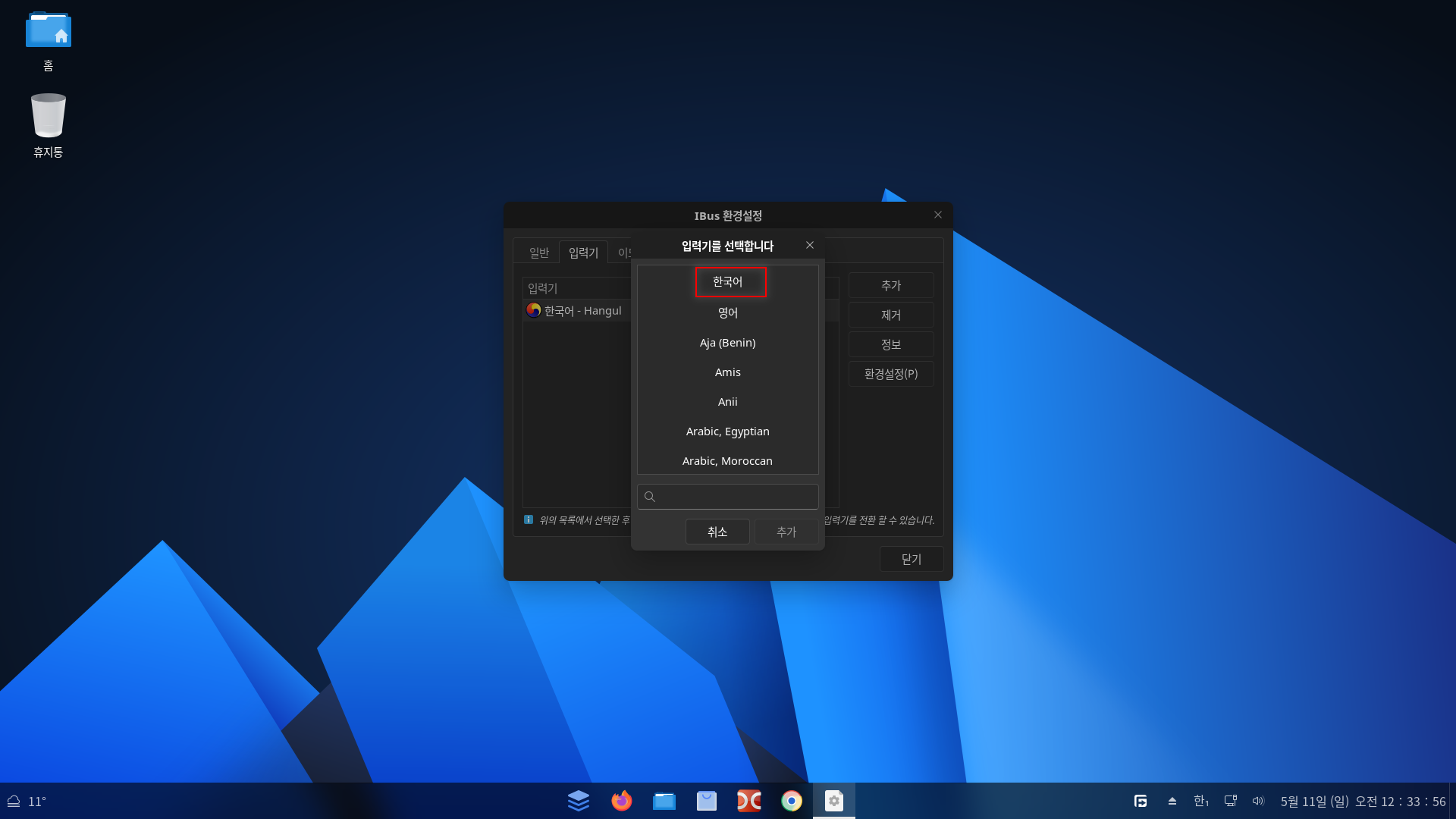Click the weather widget in taskbar
Viewport: 1456px width, 819px height.
pyautogui.click(x=27, y=802)
